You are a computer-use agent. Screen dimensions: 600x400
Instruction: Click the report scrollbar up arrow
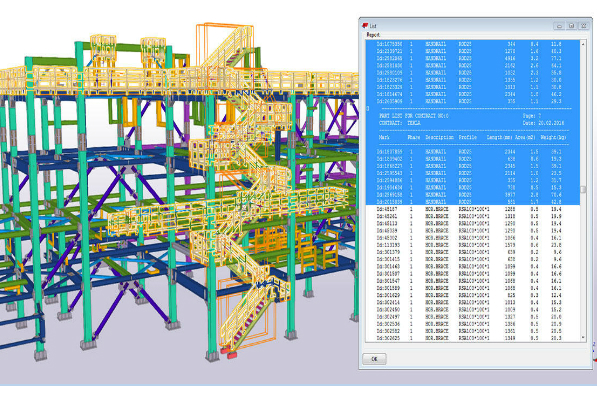point(583,43)
